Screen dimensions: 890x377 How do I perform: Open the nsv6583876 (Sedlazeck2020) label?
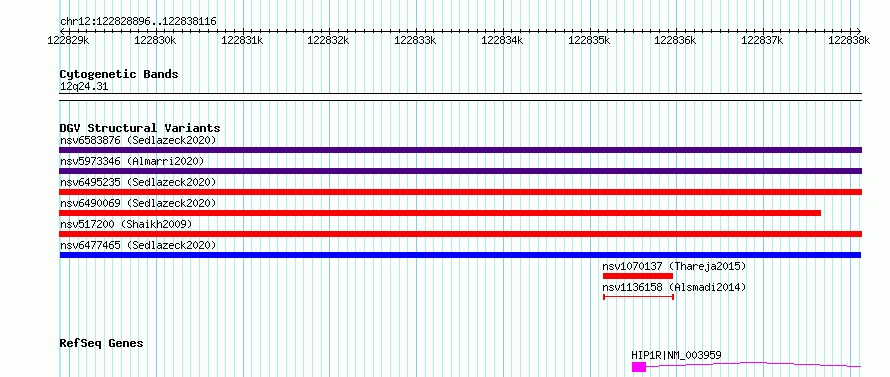(138, 140)
